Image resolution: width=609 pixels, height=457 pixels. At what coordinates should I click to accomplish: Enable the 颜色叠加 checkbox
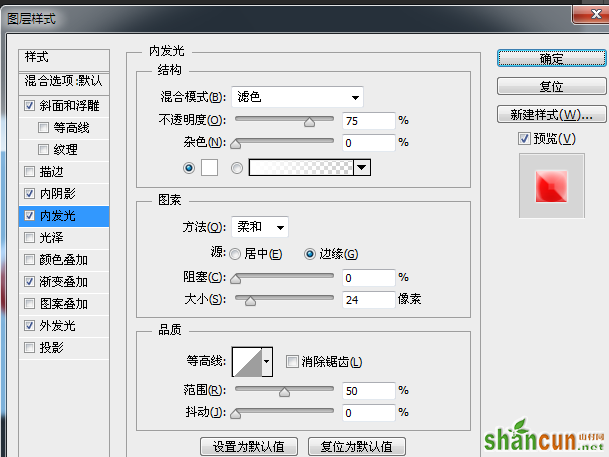coord(29,259)
